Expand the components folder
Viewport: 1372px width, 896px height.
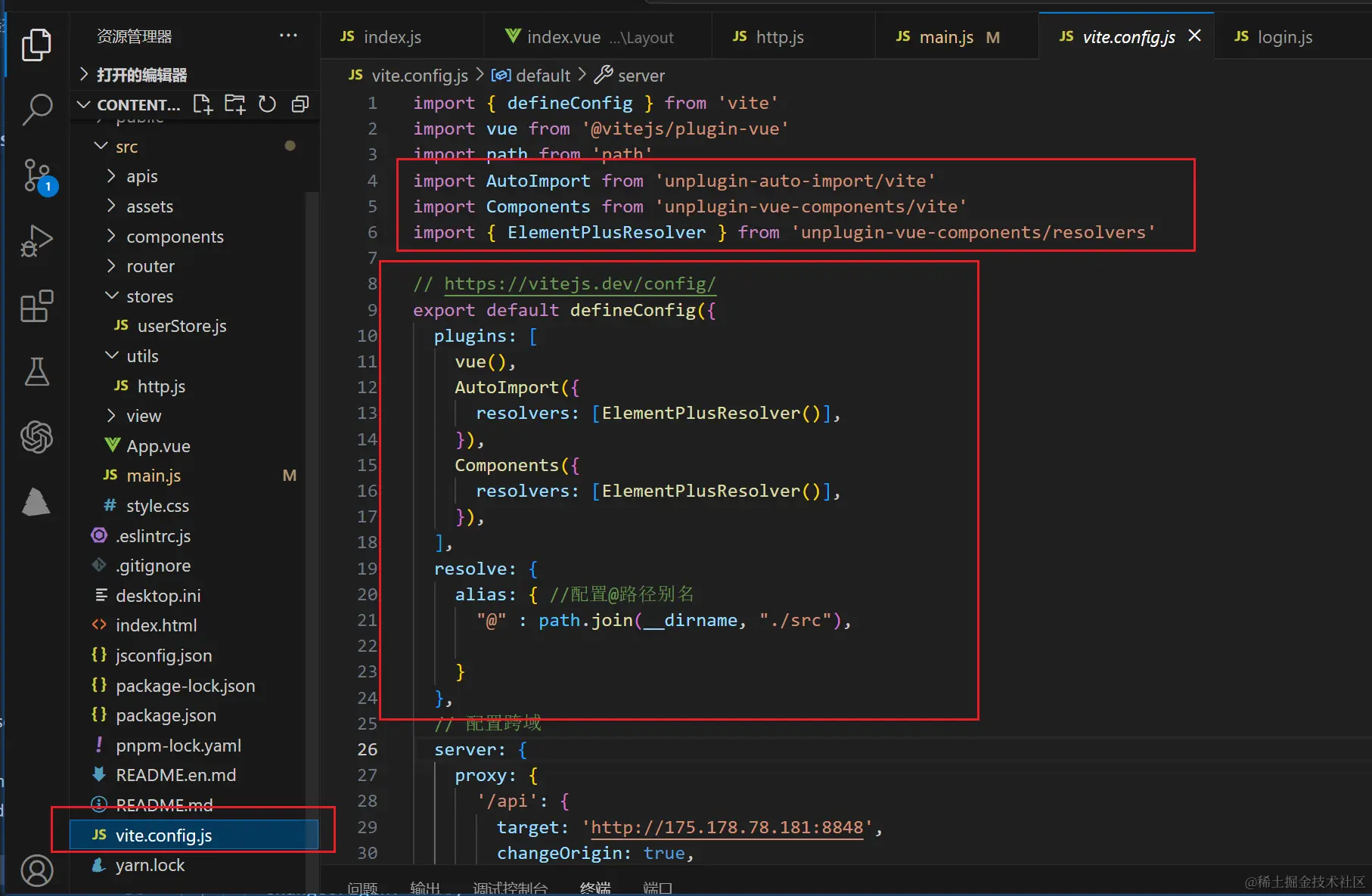pos(174,236)
